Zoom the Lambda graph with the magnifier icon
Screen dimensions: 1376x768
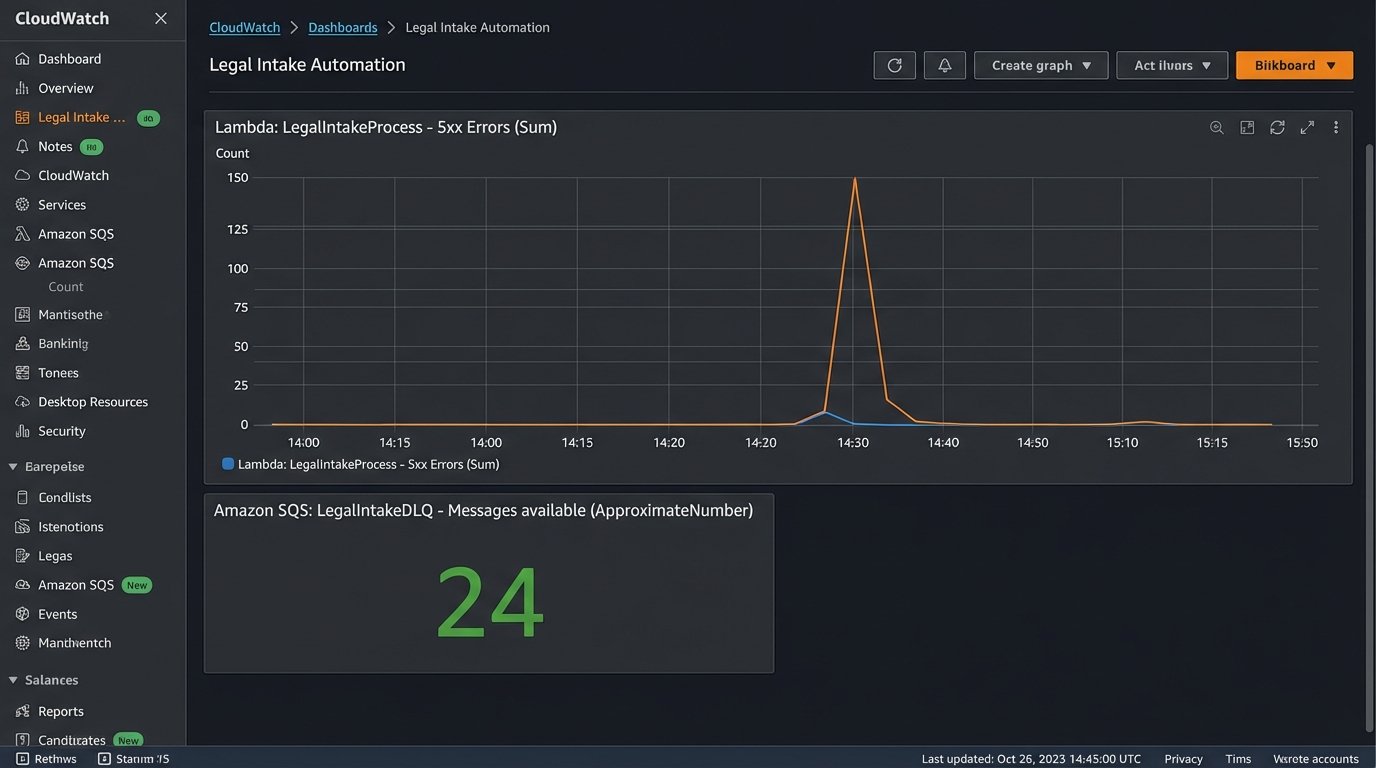[1216, 127]
